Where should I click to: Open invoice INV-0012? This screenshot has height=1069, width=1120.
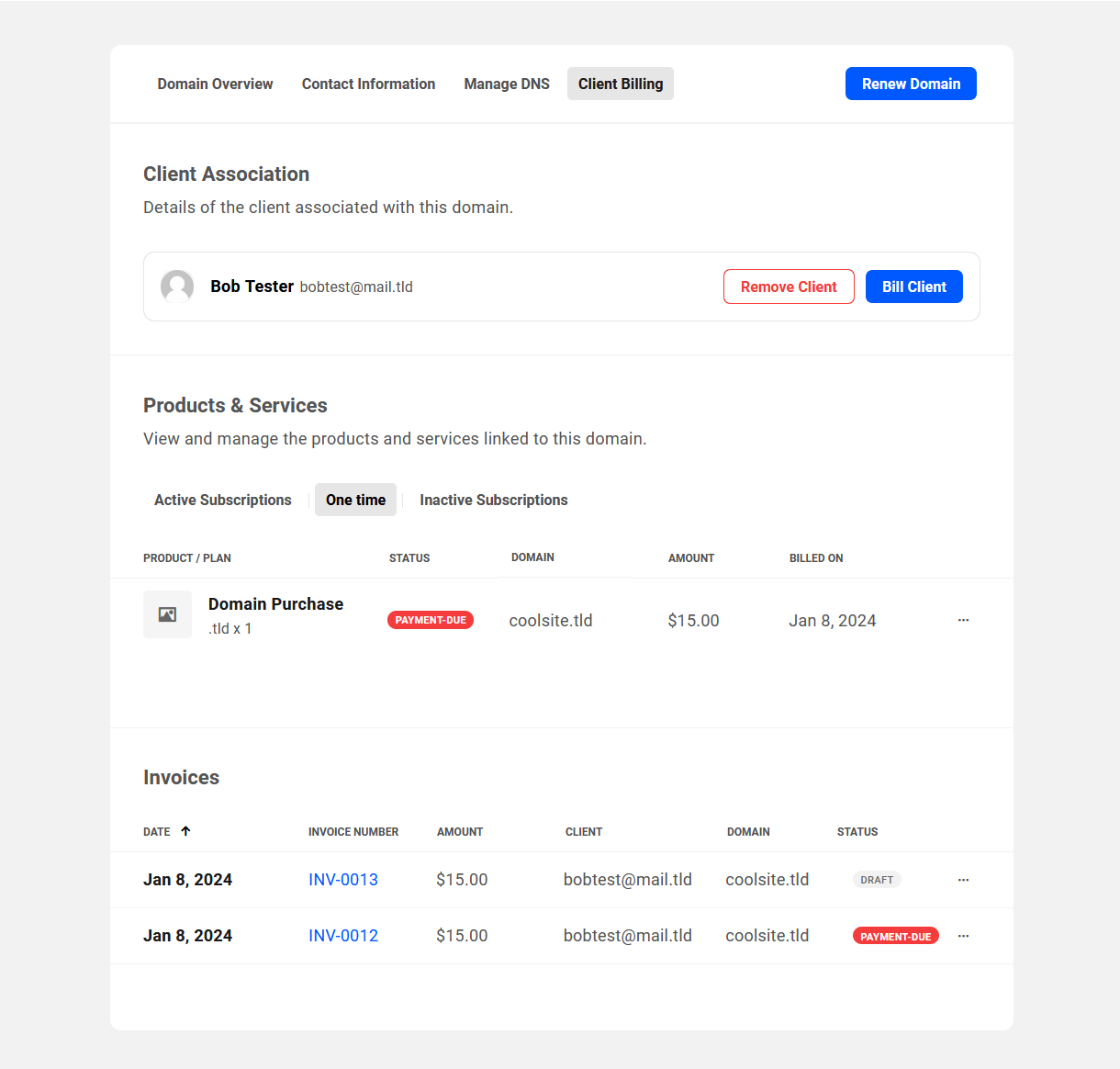tap(343, 935)
